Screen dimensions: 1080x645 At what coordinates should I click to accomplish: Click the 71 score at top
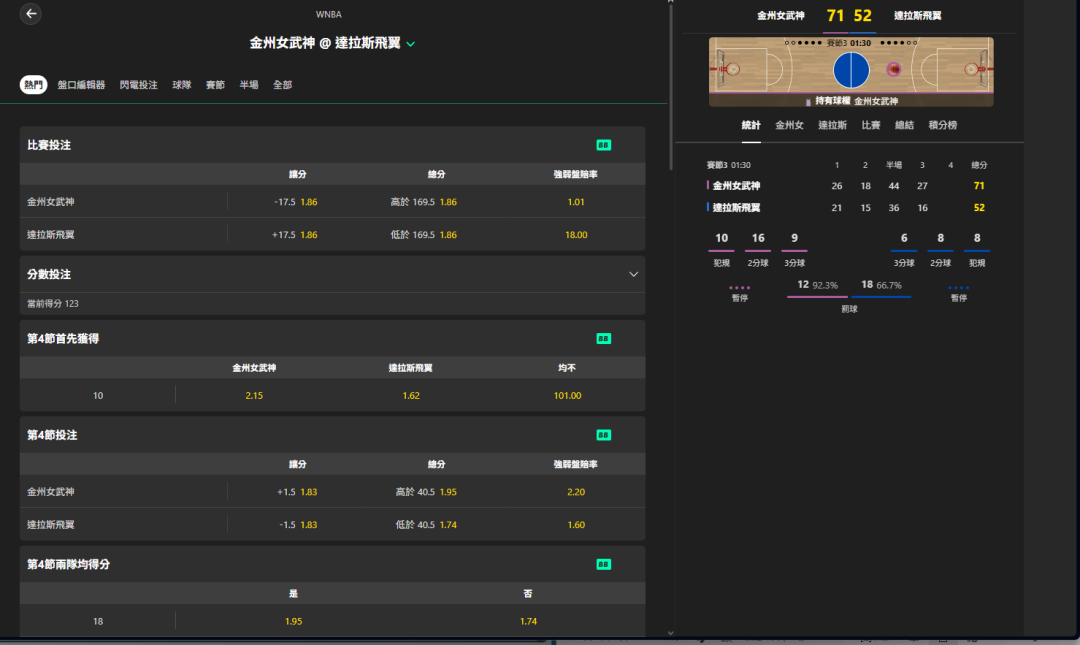coord(835,16)
